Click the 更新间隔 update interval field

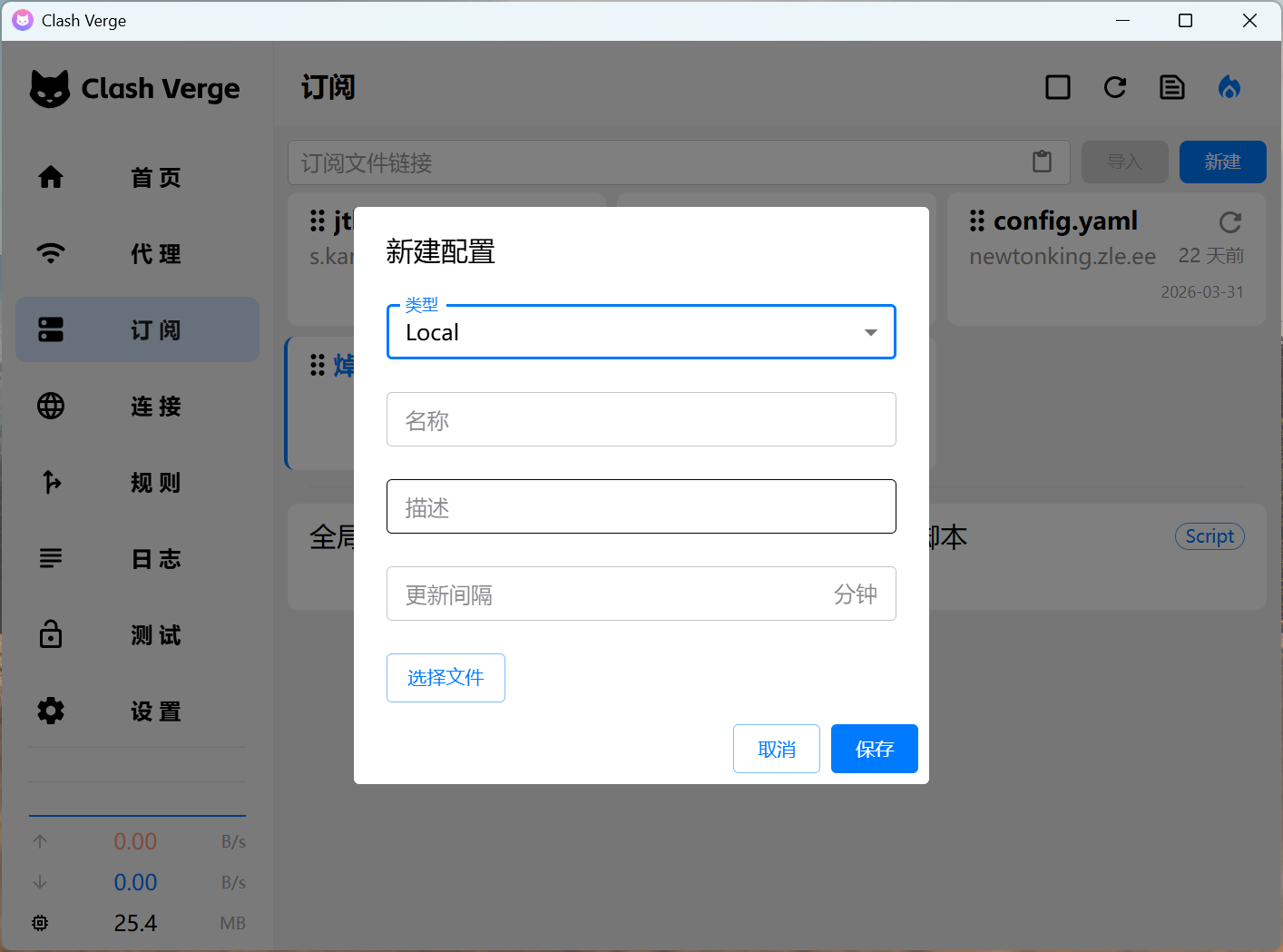(x=641, y=594)
